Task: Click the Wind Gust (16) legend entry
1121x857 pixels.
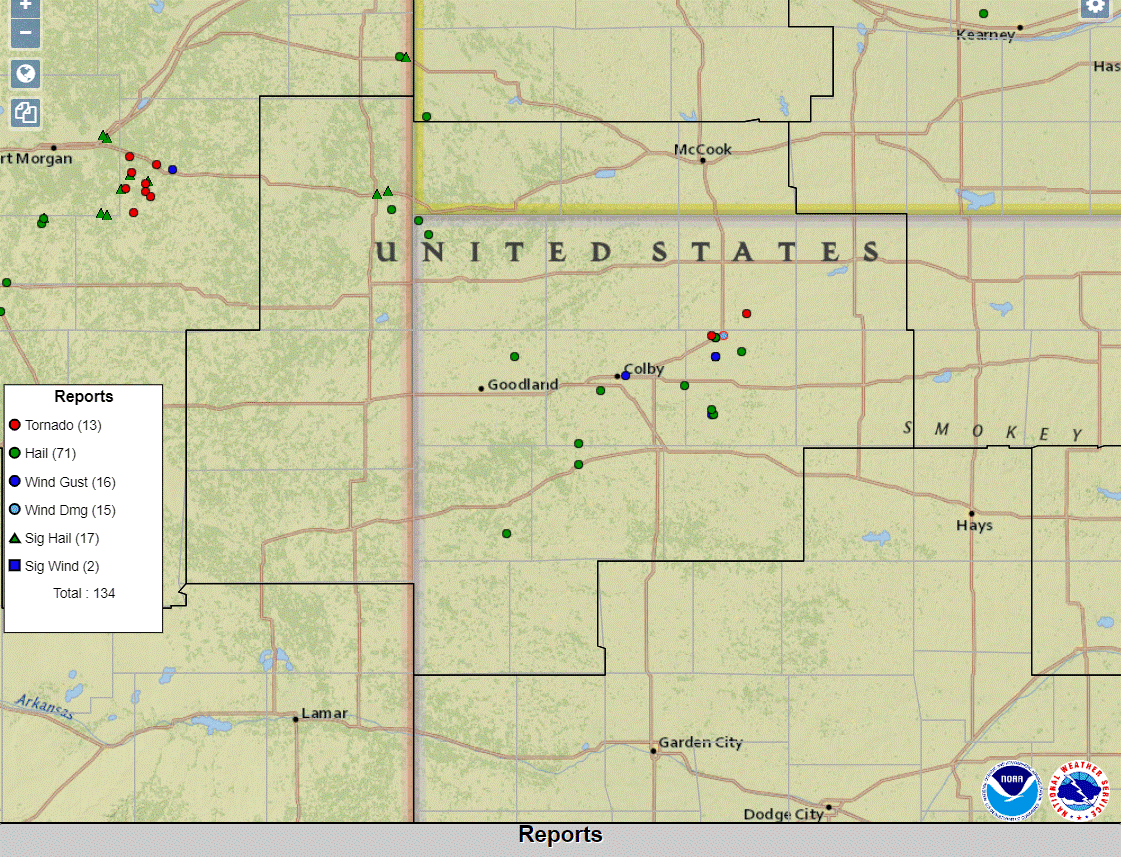Action: pyautogui.click(x=62, y=482)
